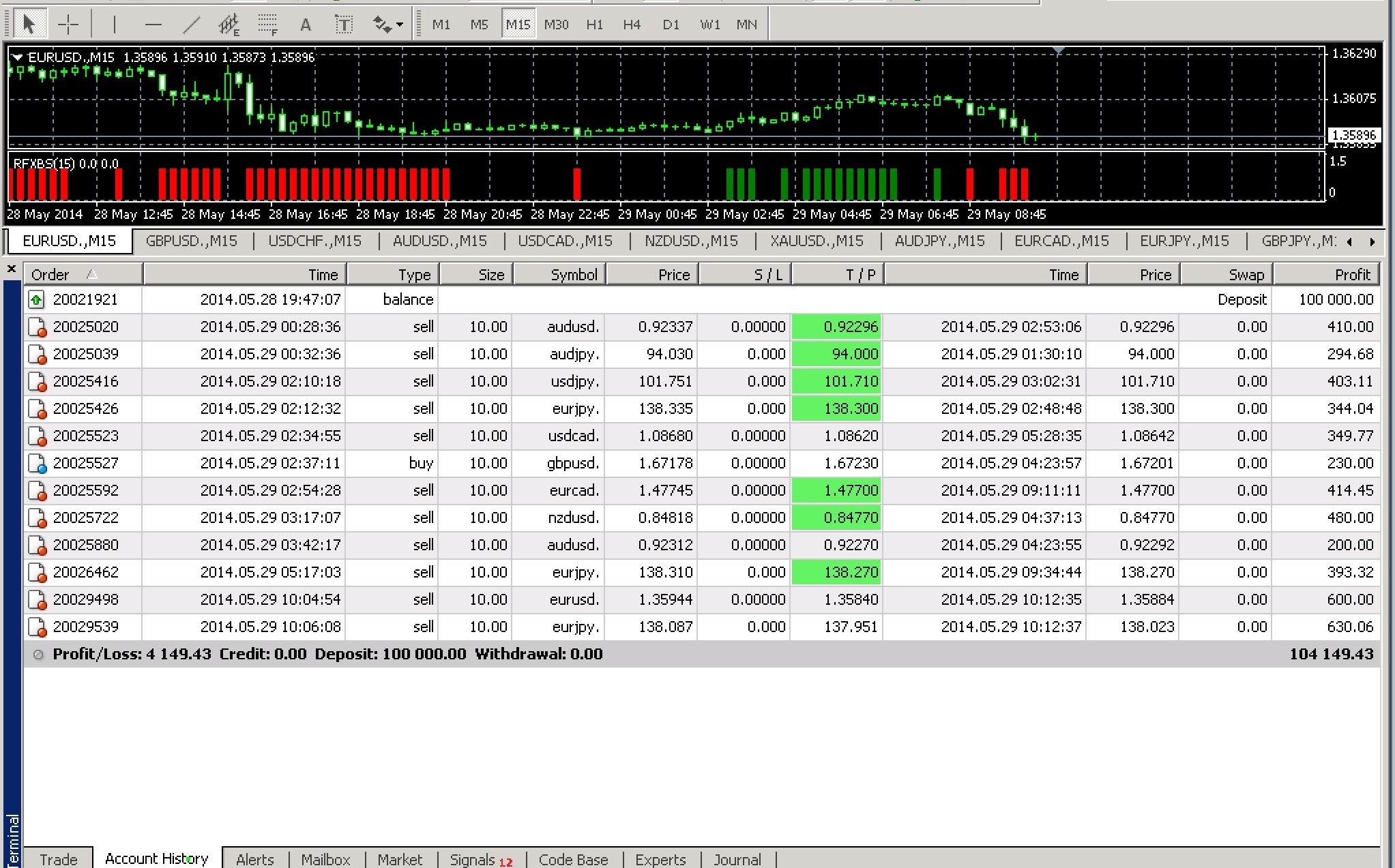
Task: Select the Text (A) tool
Action: [x=306, y=25]
